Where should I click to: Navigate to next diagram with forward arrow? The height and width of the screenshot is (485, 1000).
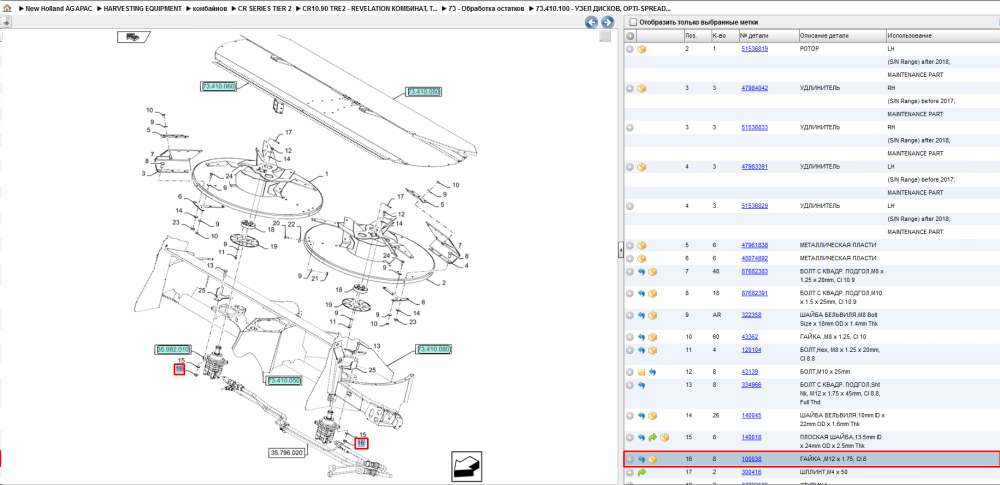pos(607,23)
